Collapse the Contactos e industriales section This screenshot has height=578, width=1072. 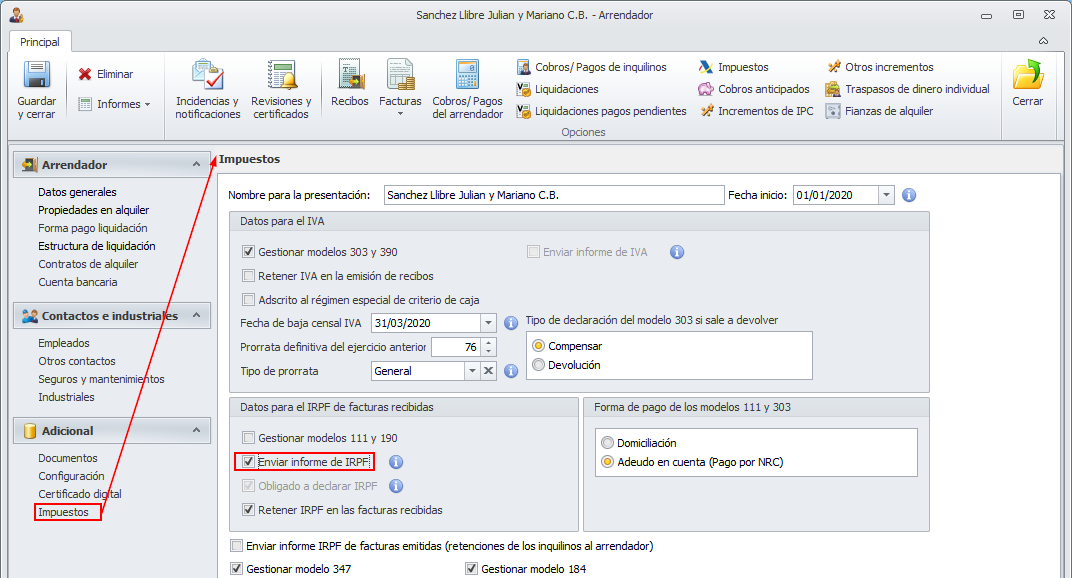(x=196, y=315)
